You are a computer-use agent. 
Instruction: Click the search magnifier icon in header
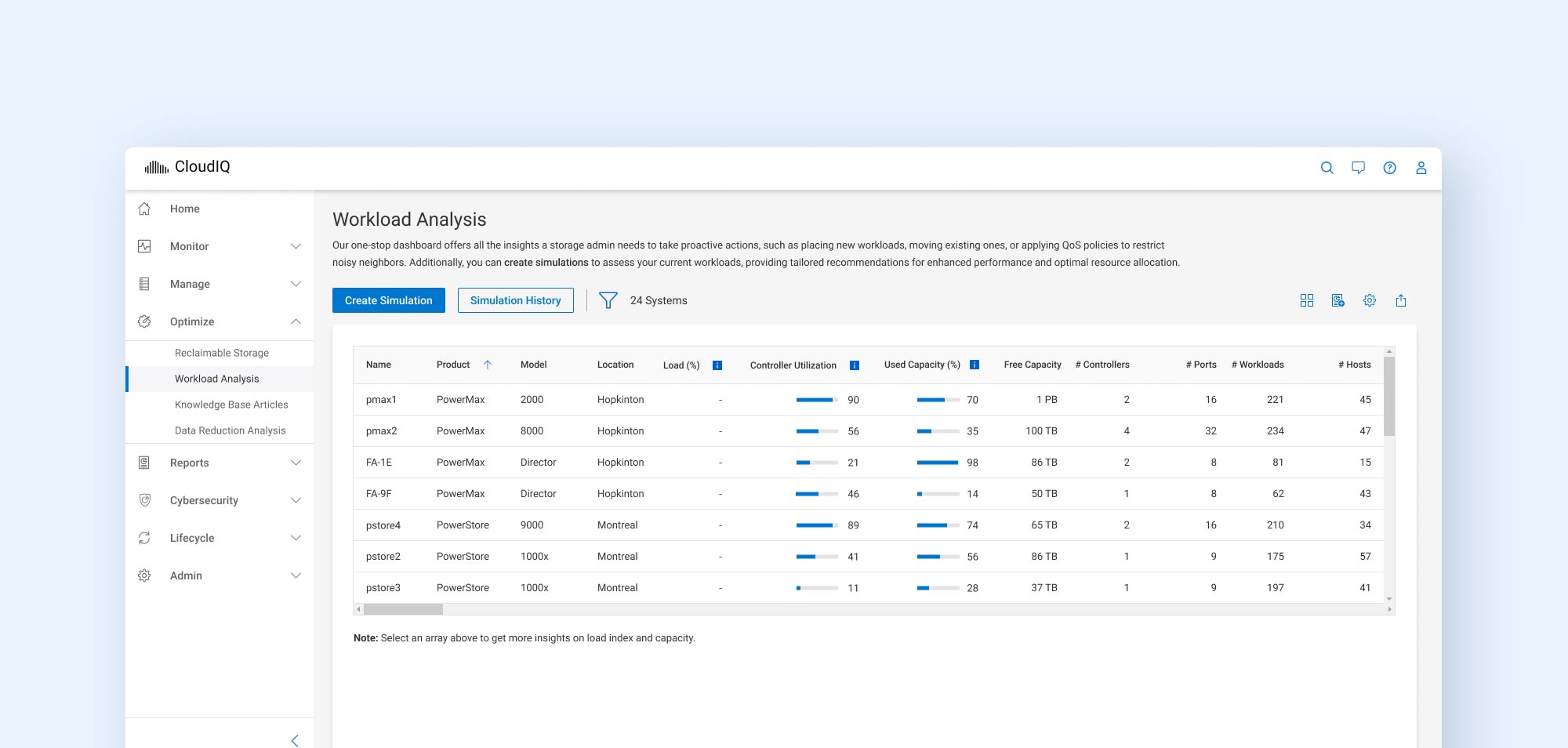coord(1327,168)
